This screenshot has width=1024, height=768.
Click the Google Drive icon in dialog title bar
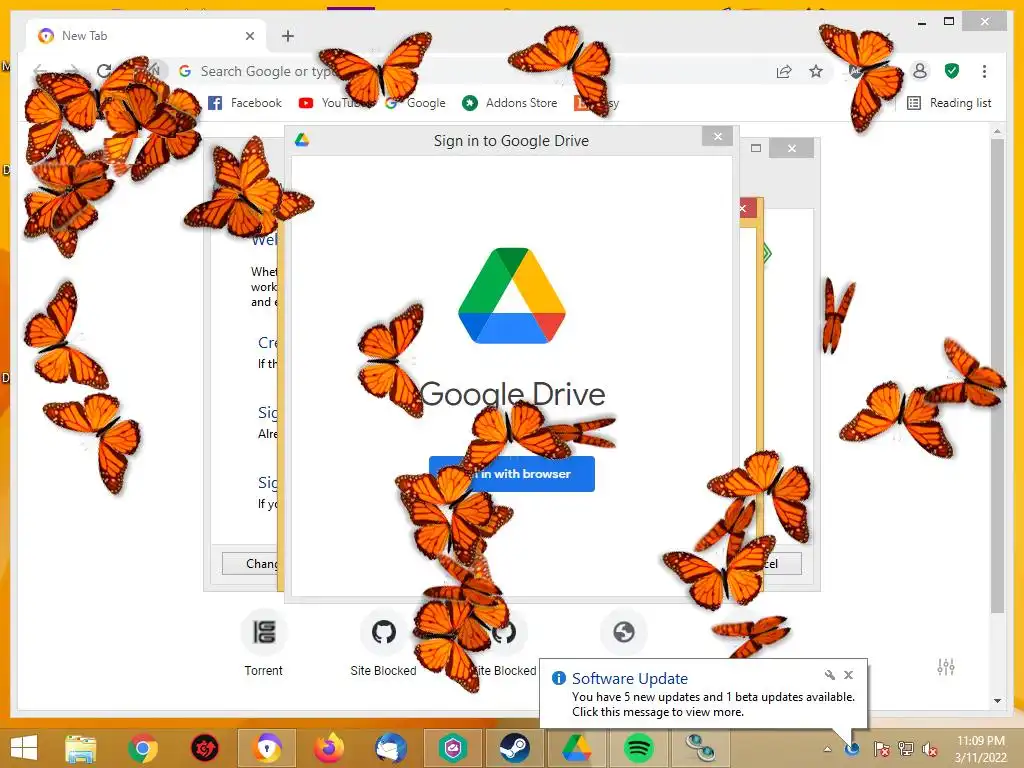[301, 140]
